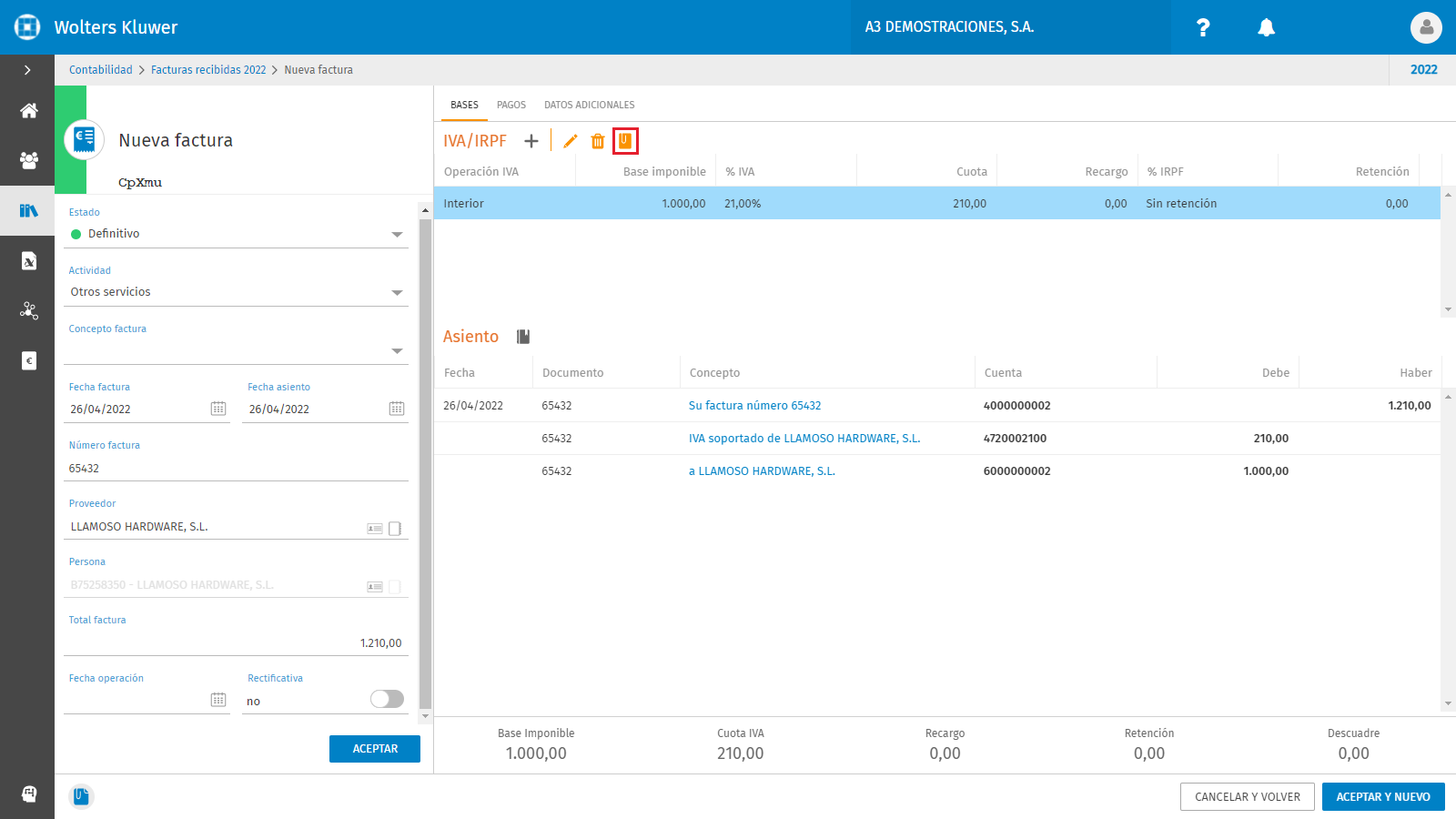Expand the sidebar with the chevron arrow
The height and width of the screenshot is (819, 1456).
(x=27, y=70)
